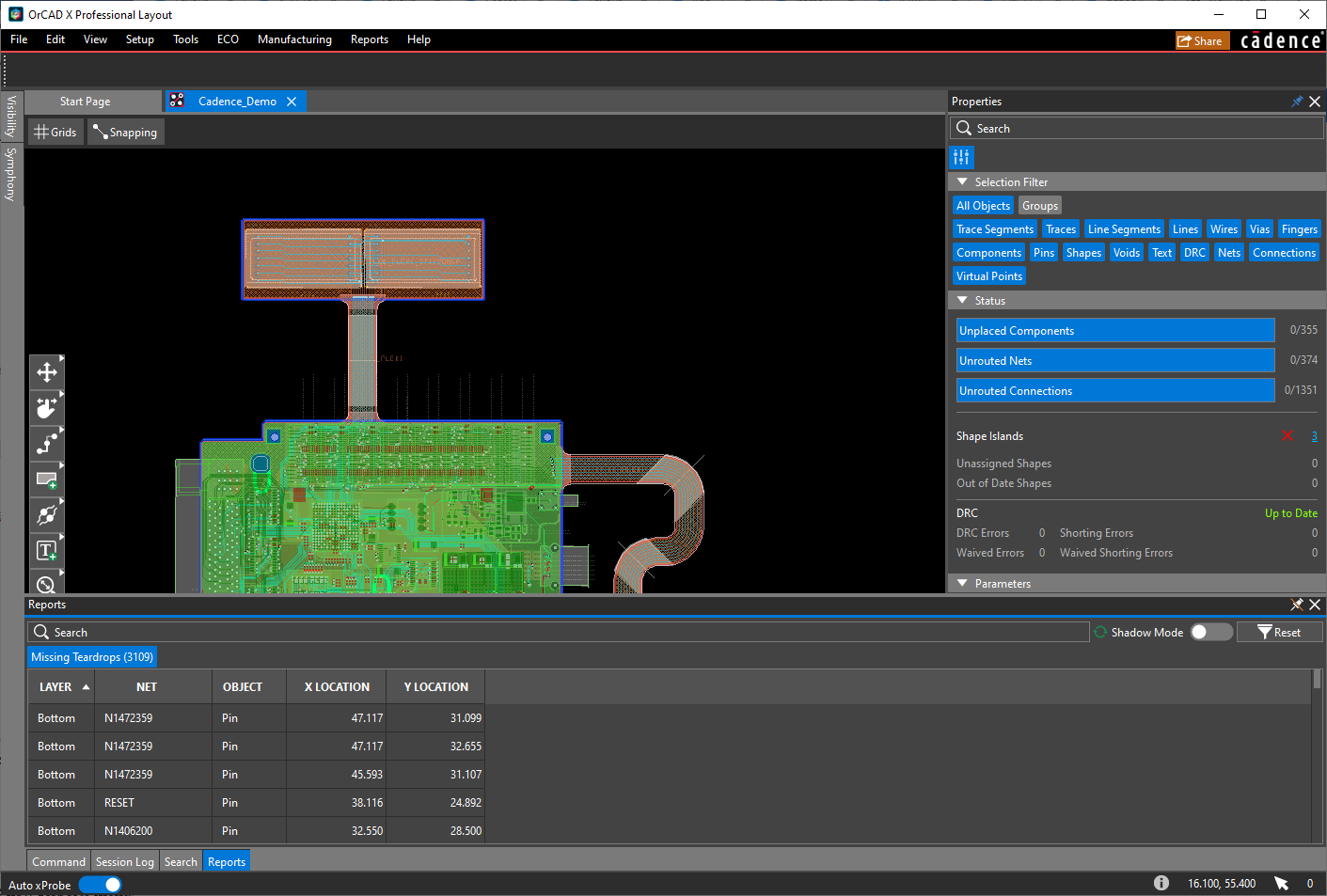Image resolution: width=1327 pixels, height=896 pixels.
Task: Select the Add Text tool
Action: [46, 551]
